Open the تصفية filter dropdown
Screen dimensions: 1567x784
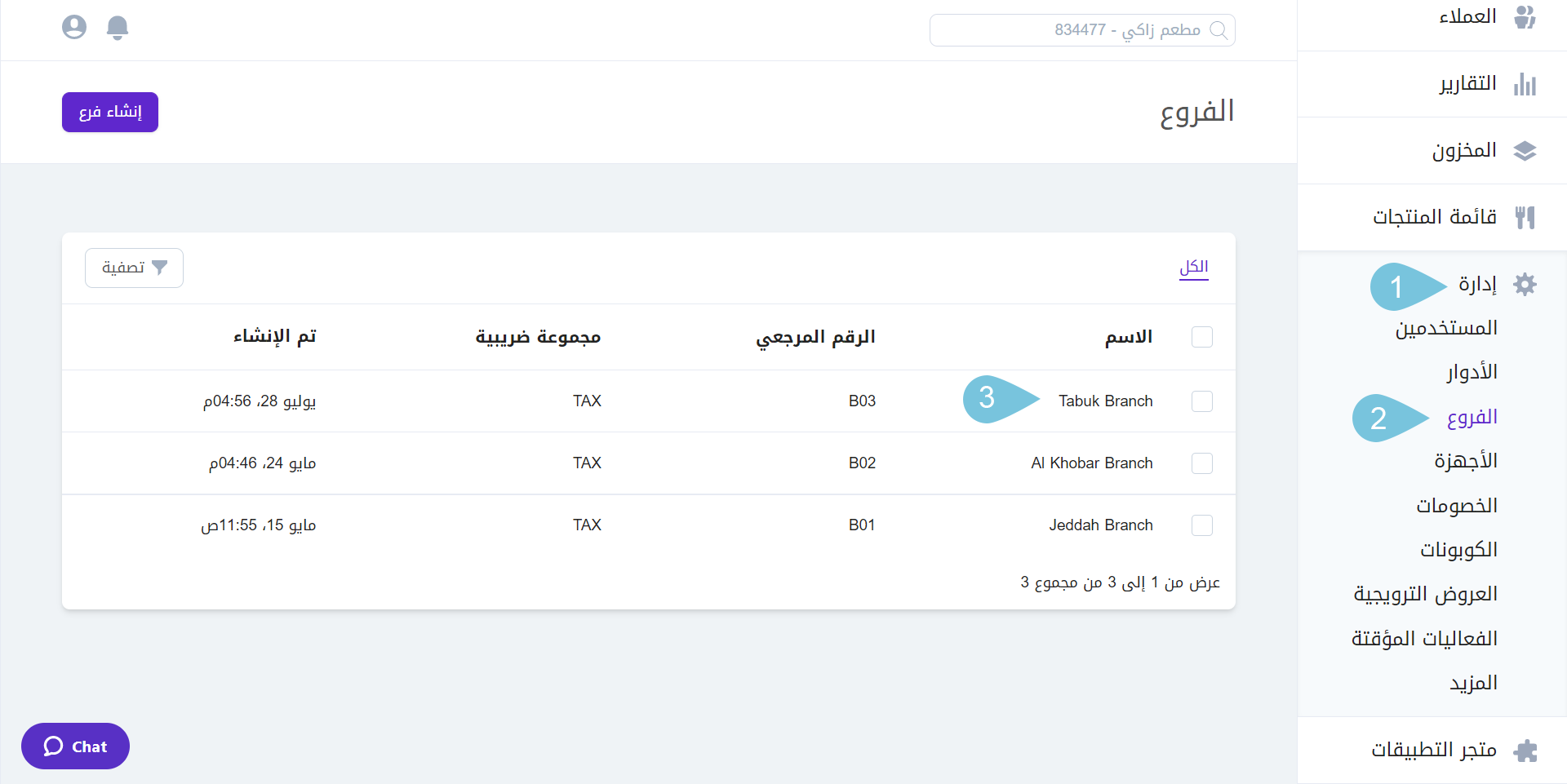(133, 268)
